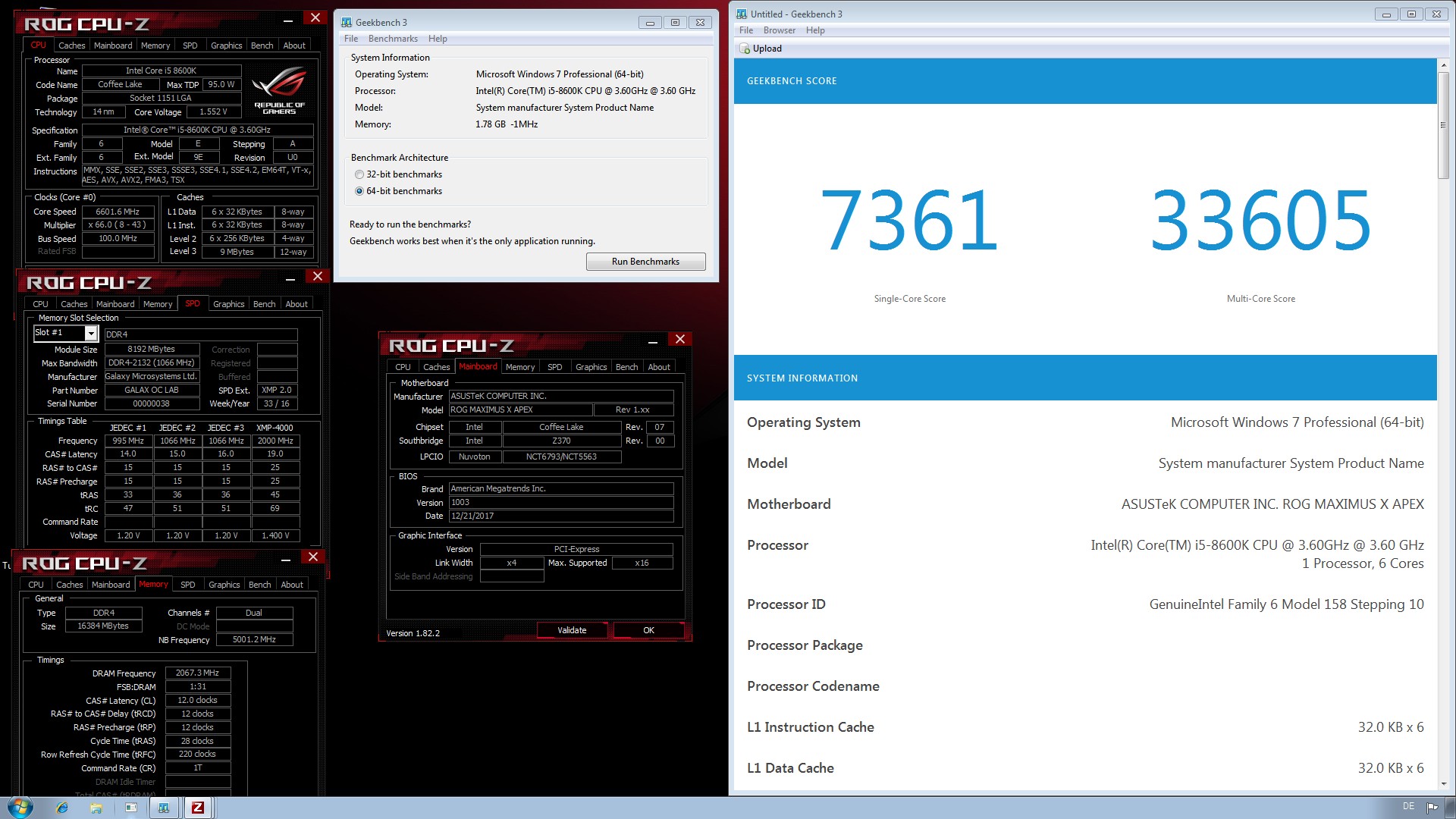Screen dimensions: 1456x819
Task: Open Help menu in Geekbench 3 window
Action: point(438,39)
